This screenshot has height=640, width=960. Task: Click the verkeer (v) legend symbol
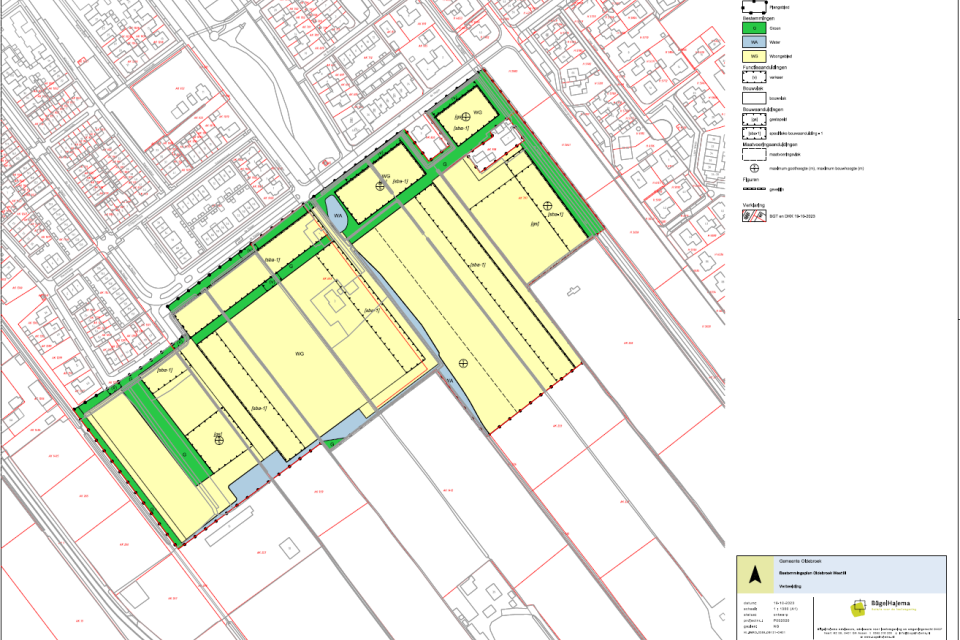point(755,77)
